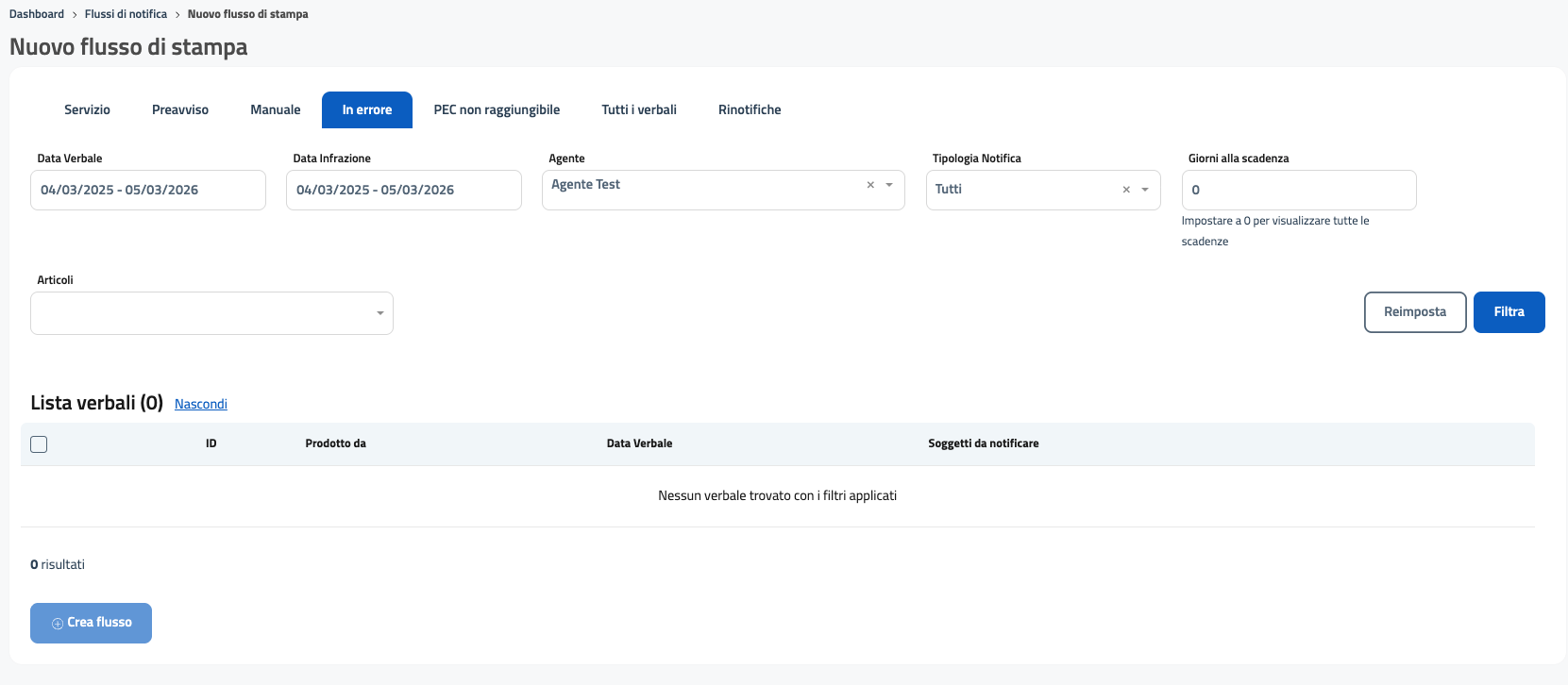Viewport: 1568px width, 685px height.
Task: Select the Manuale tab
Action: pos(275,110)
